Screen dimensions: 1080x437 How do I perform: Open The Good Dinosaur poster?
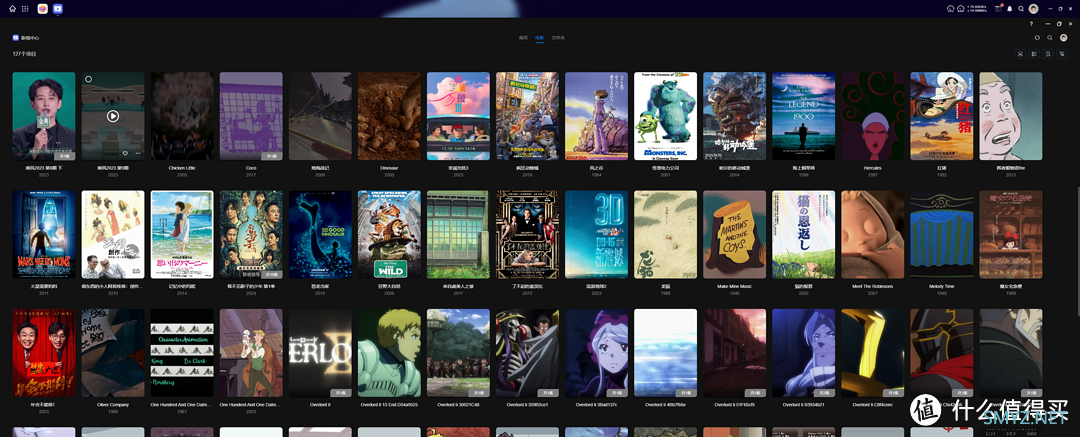(320, 234)
